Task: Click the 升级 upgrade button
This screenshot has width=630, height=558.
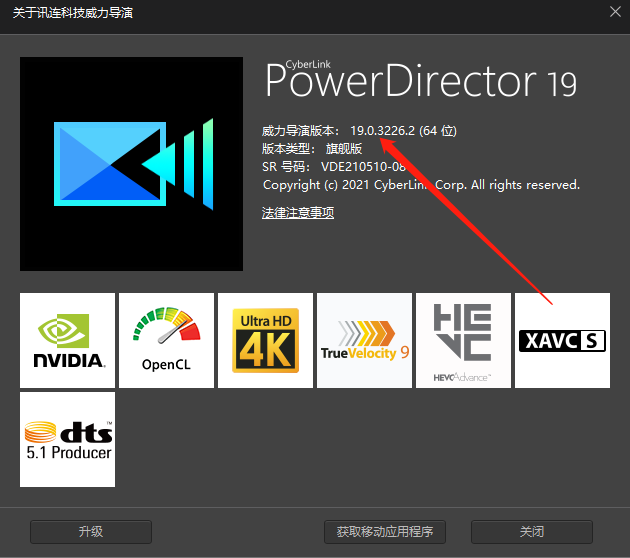Action: coord(91,532)
